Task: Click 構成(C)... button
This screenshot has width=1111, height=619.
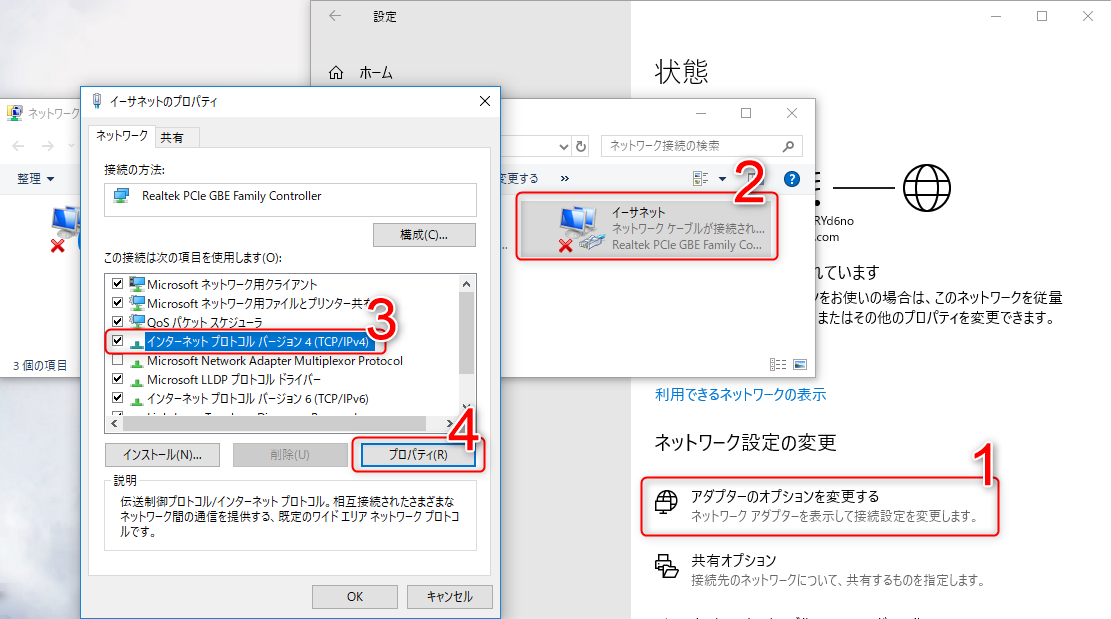Action: [424, 235]
